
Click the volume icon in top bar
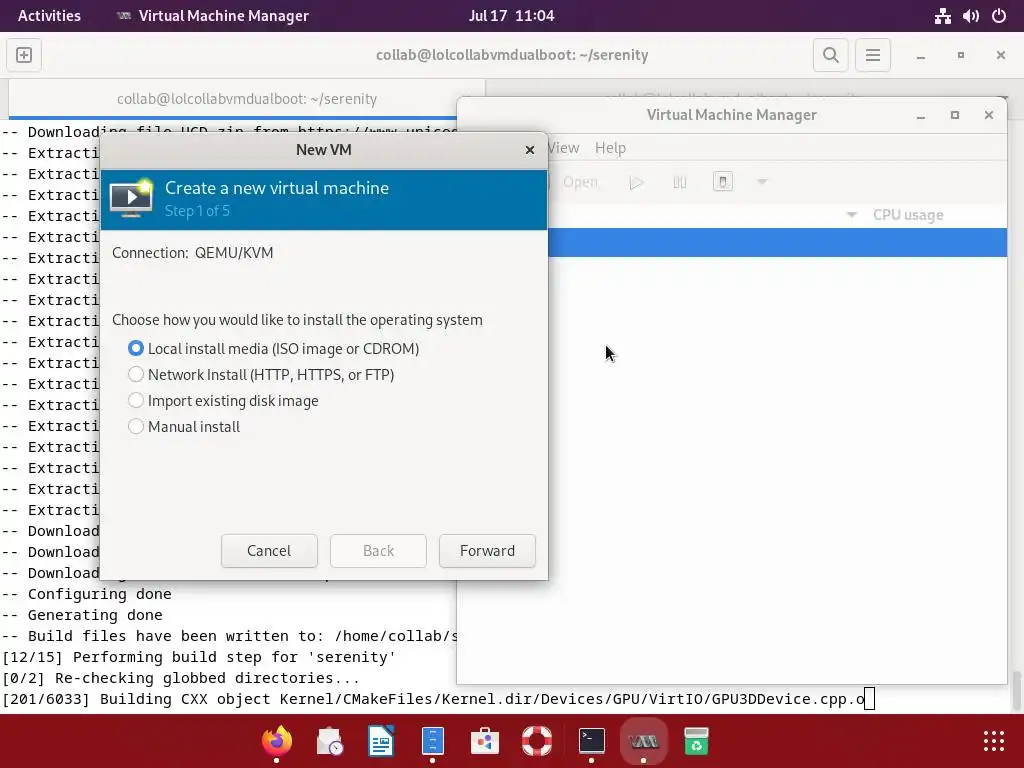[970, 16]
